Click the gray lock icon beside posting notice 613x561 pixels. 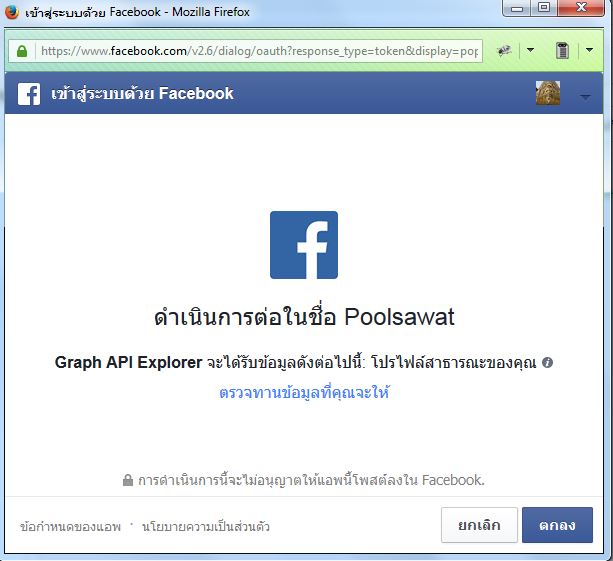128,480
